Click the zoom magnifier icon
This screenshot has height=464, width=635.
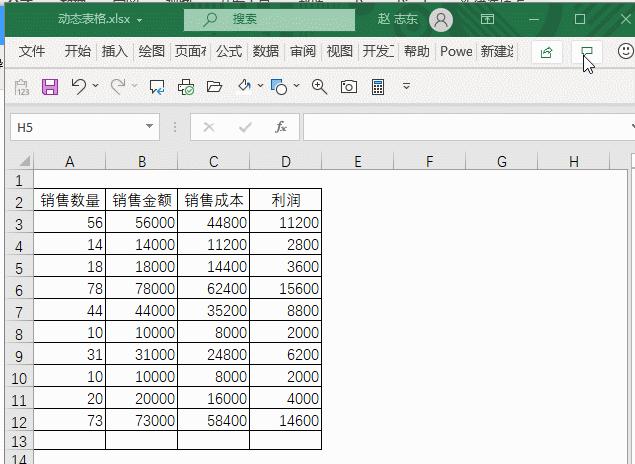(x=319, y=87)
